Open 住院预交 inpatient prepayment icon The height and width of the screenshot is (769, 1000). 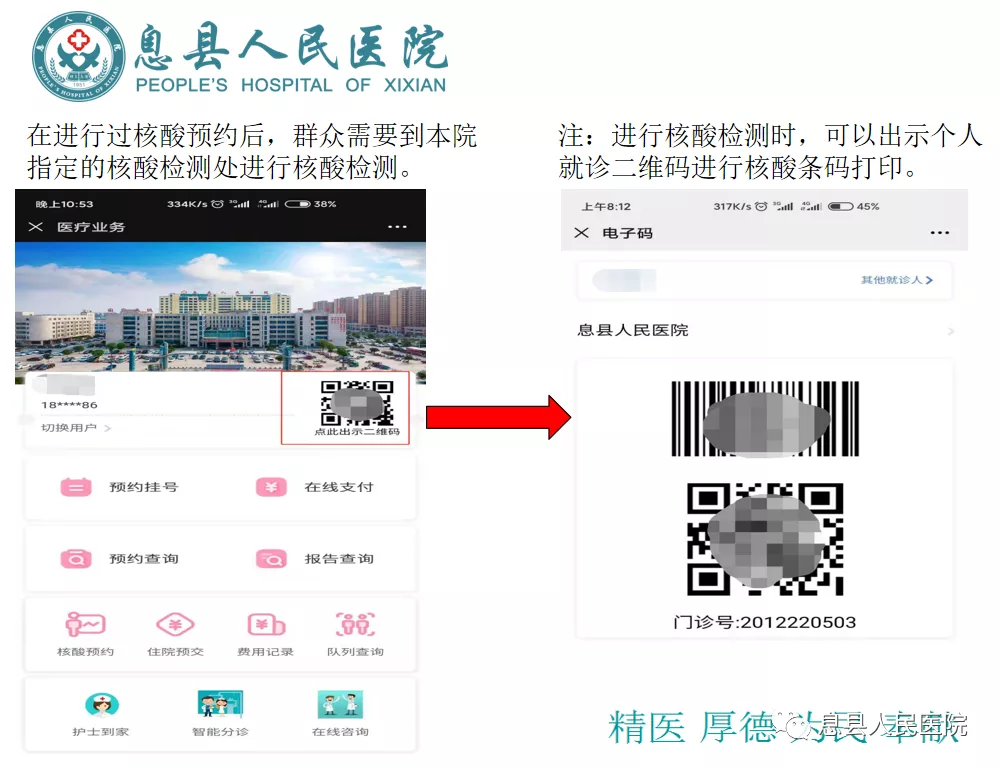click(175, 624)
